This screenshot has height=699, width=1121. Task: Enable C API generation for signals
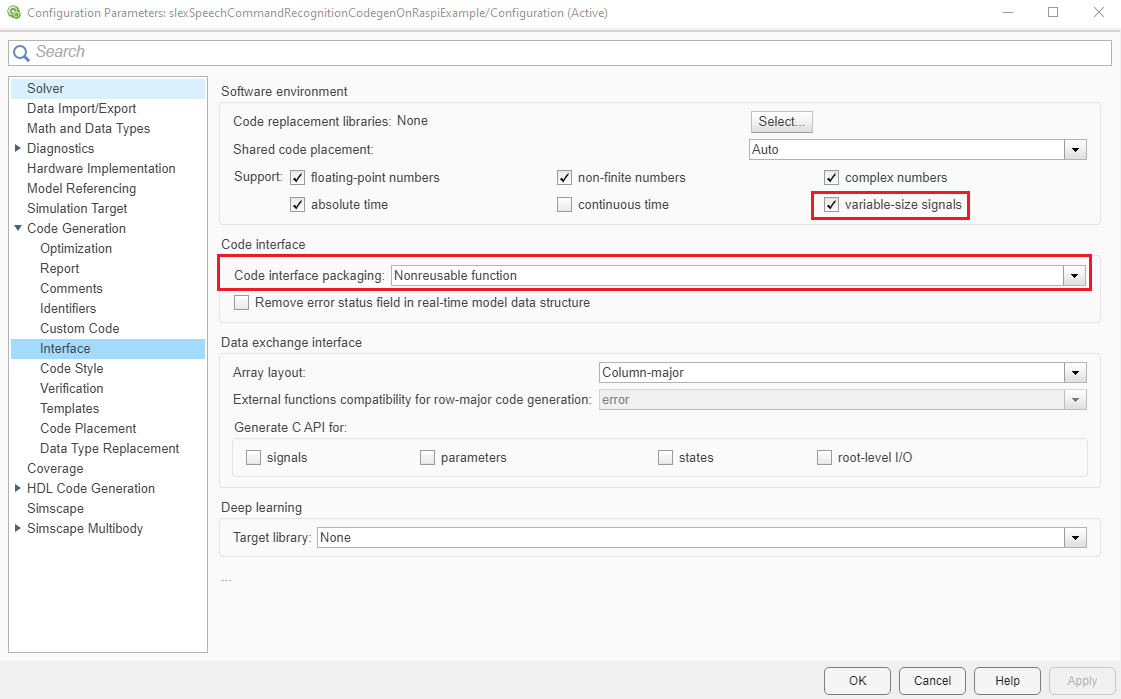(253, 458)
